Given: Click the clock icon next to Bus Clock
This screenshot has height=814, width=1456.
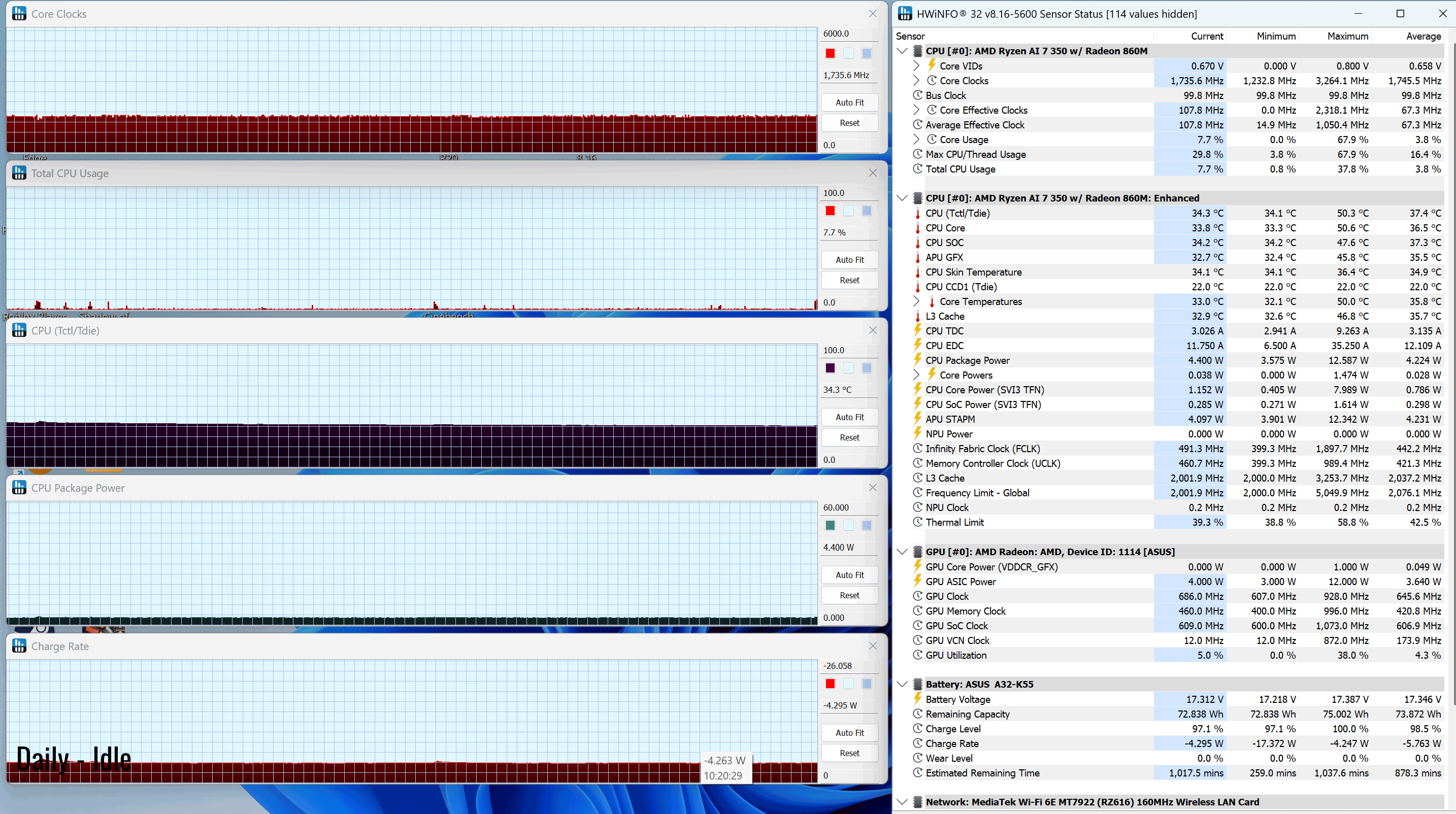Looking at the screenshot, I should coord(918,95).
